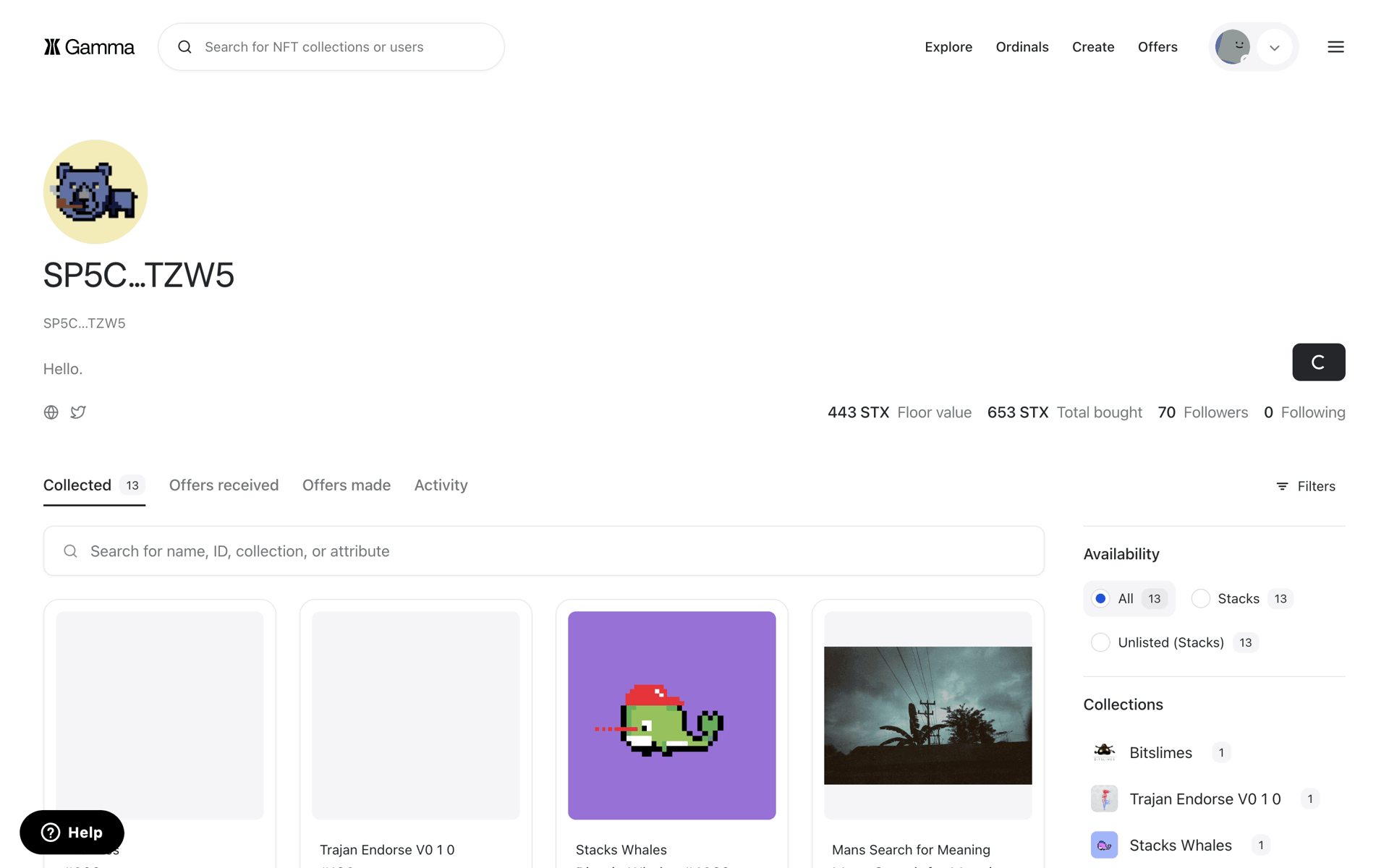This screenshot has width=1389, height=868.
Task: View the 70 Followers list
Action: click(1202, 412)
